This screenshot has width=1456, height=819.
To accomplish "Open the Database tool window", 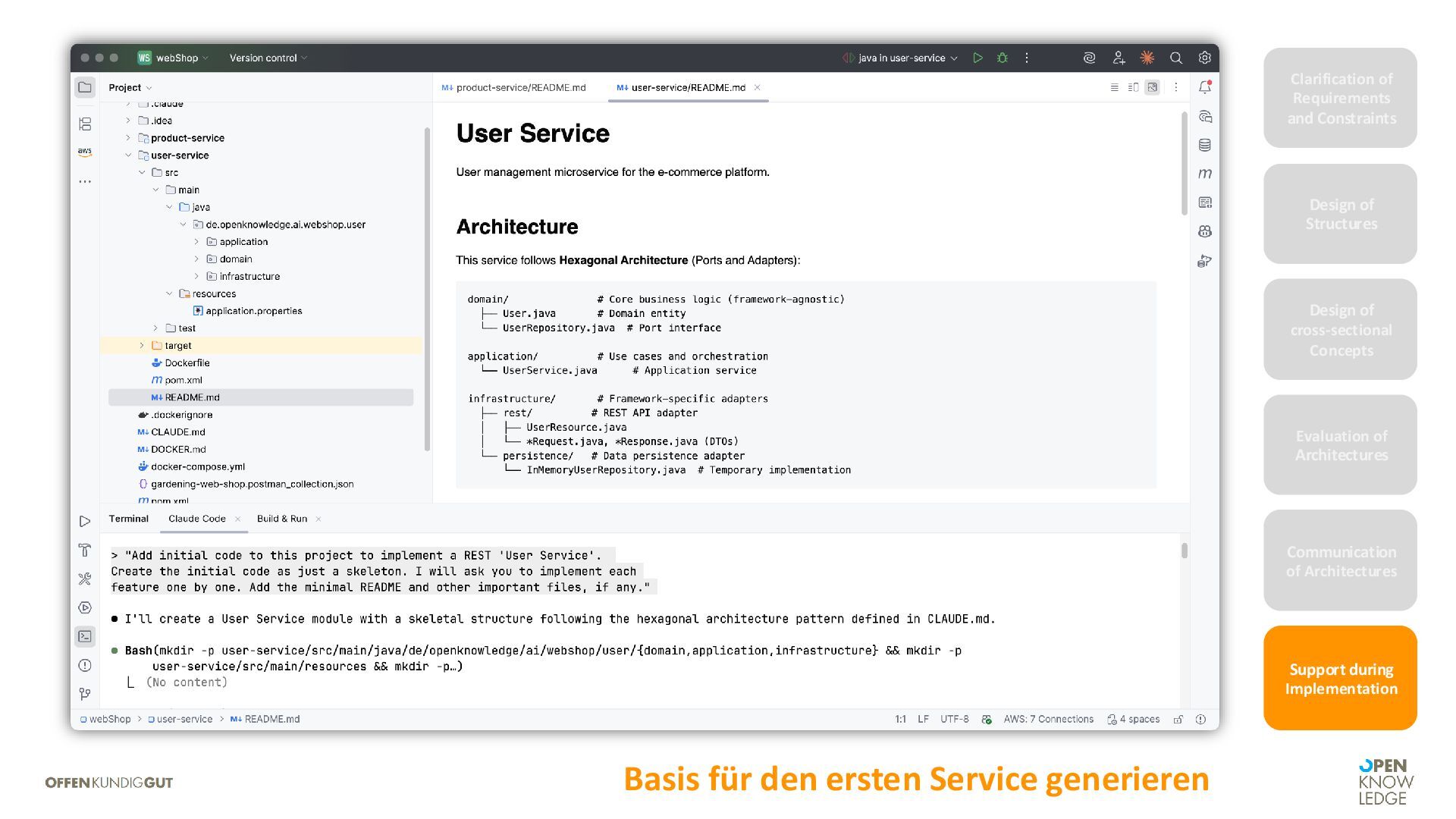I will (x=1204, y=145).
